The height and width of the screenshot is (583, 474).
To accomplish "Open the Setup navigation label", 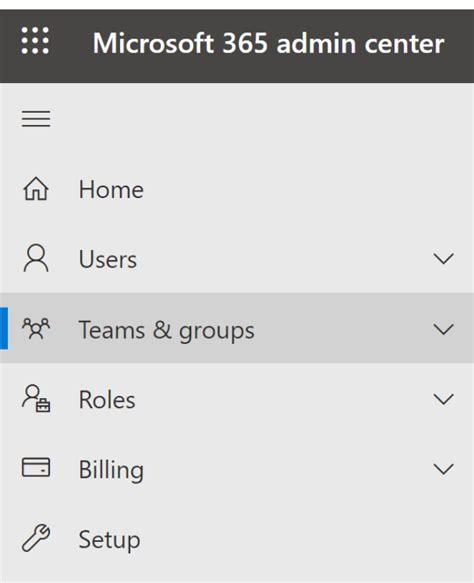I will [110, 541].
